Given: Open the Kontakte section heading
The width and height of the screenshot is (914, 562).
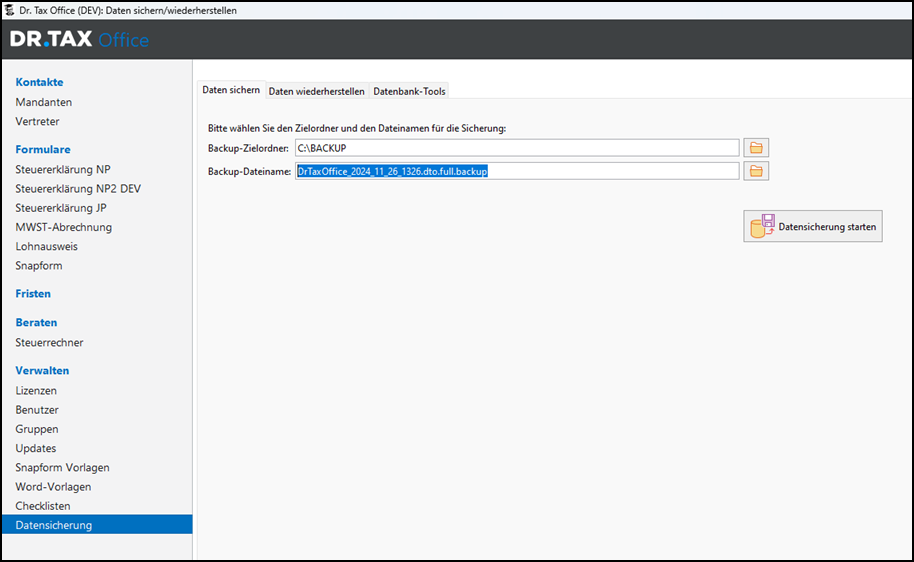Looking at the screenshot, I should tap(39, 82).
